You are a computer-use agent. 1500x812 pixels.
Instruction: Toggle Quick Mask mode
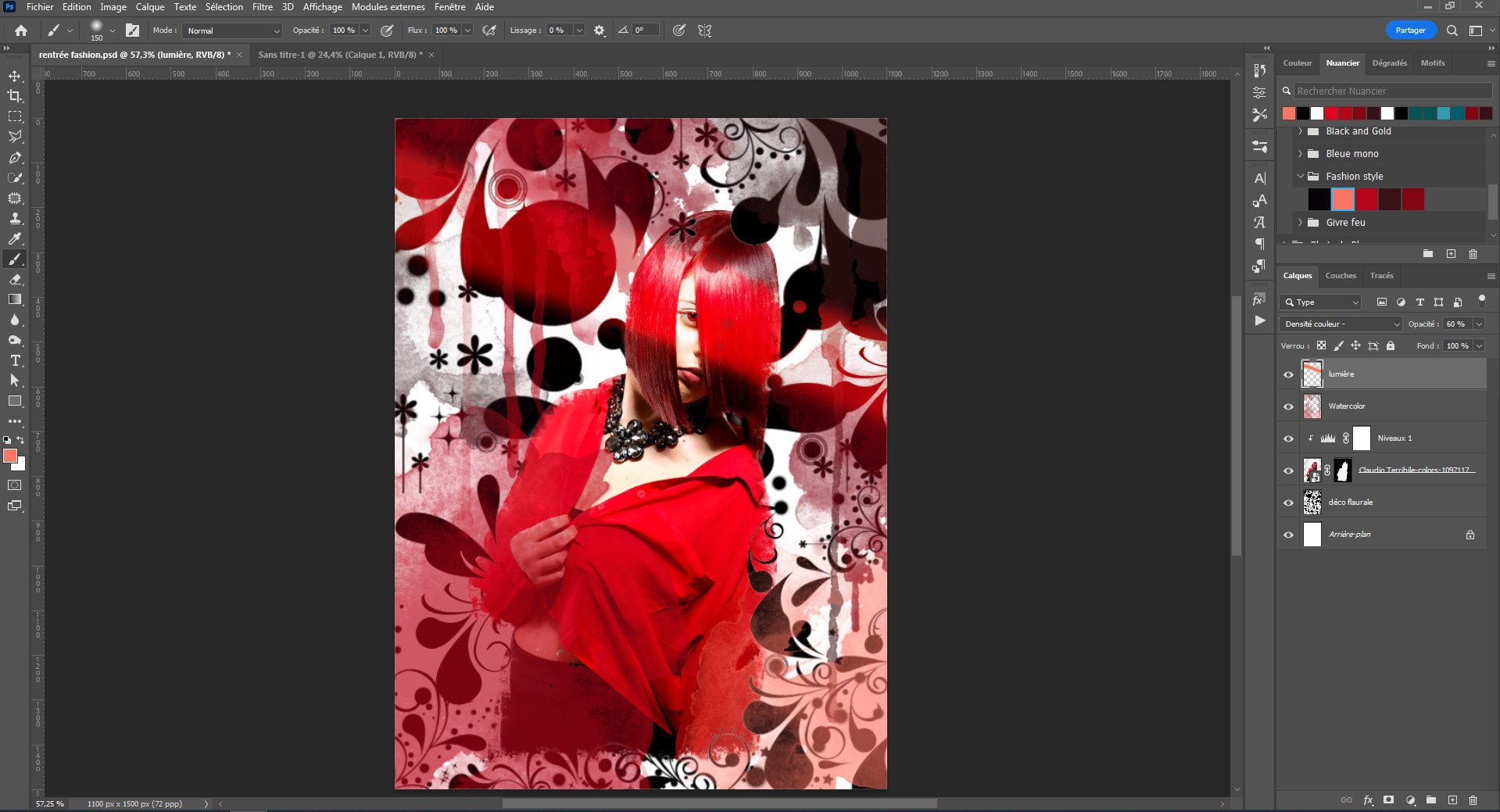[15, 485]
